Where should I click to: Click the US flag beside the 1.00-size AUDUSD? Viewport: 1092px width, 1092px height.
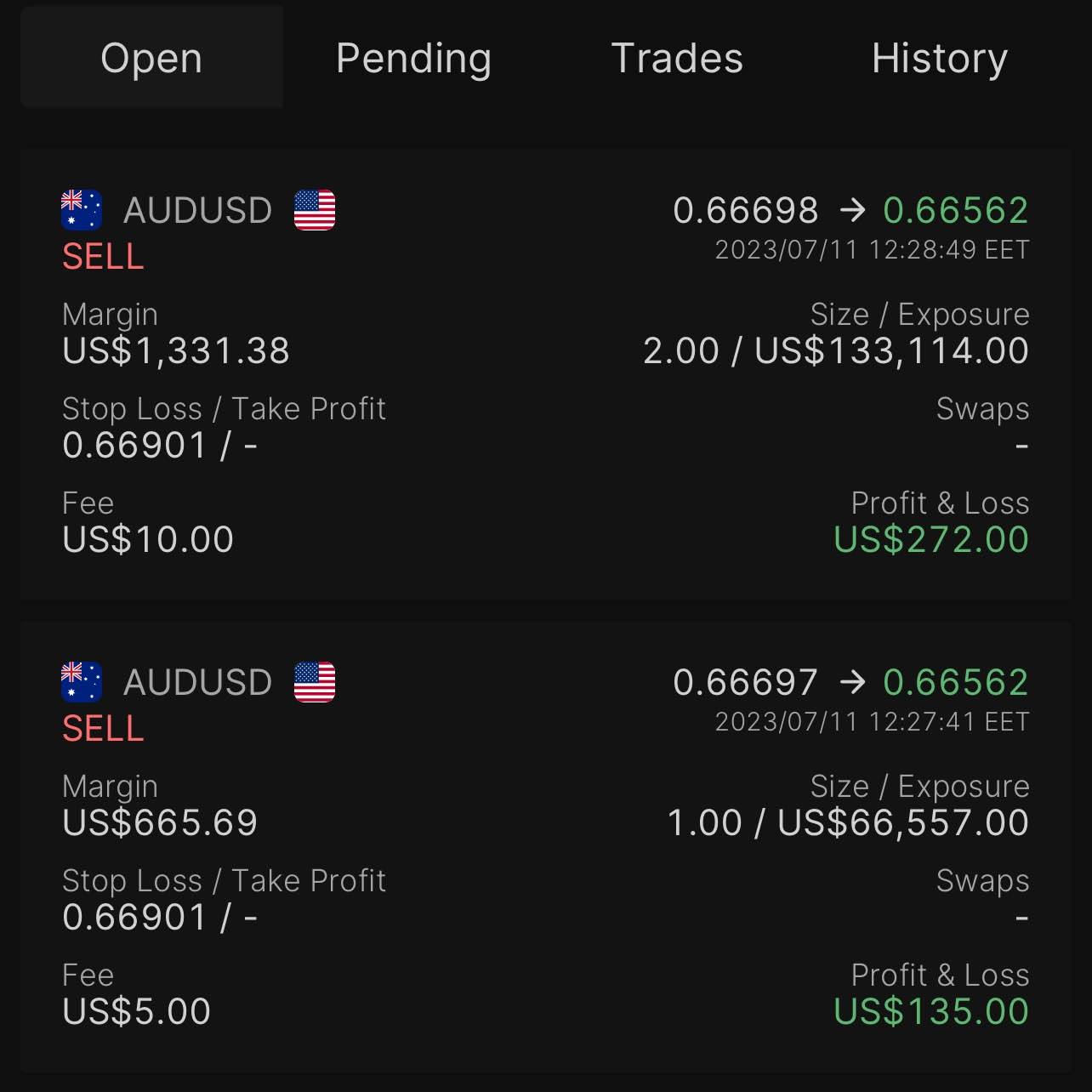(315, 682)
